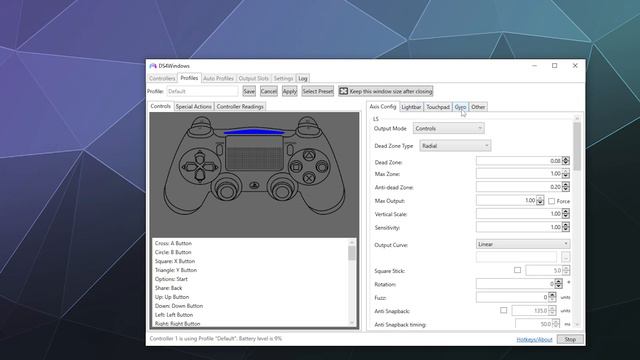Select the "Up: Up Button" mapping row

[x=172, y=297]
